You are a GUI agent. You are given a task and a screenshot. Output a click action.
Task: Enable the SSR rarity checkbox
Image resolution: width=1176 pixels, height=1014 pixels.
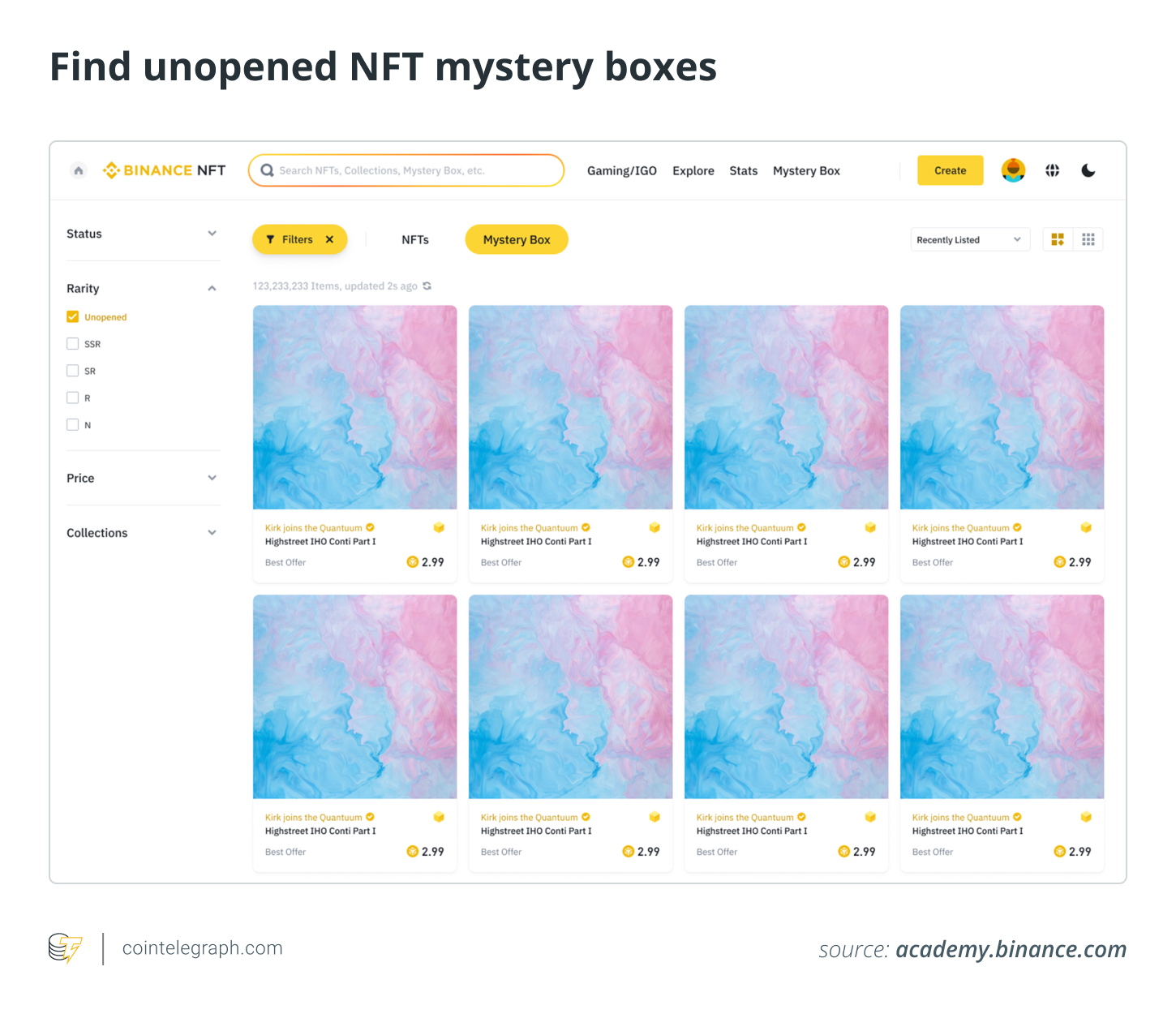coord(72,343)
